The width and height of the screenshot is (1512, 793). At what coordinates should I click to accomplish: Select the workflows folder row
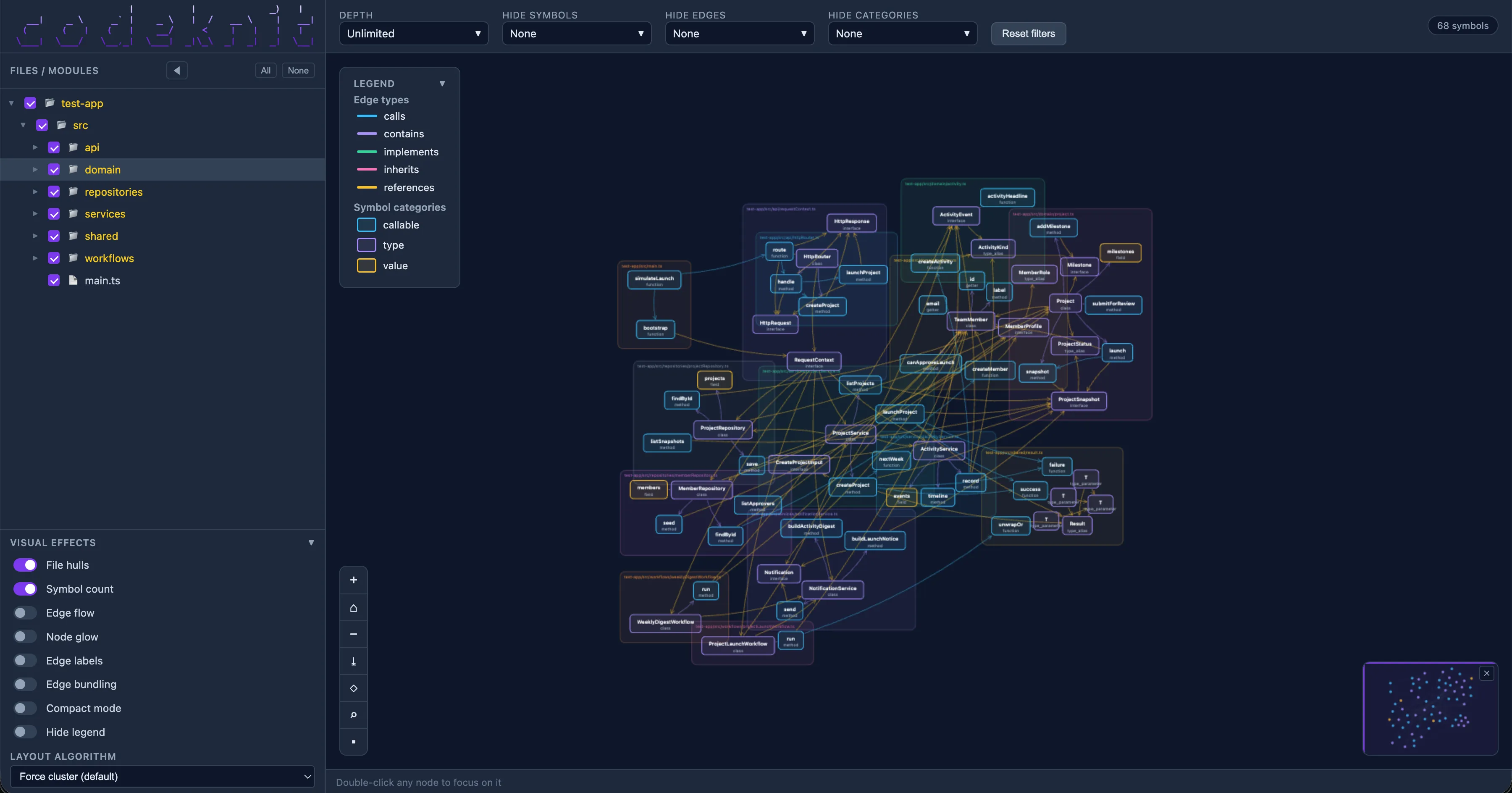pyautogui.click(x=163, y=258)
